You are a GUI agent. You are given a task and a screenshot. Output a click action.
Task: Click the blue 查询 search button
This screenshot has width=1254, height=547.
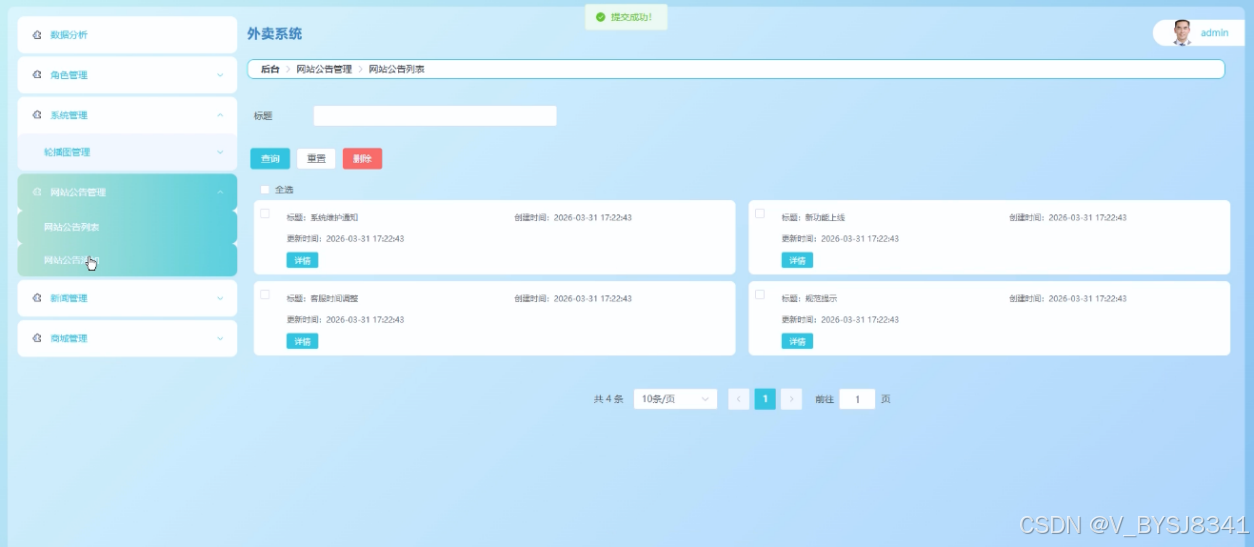270,158
